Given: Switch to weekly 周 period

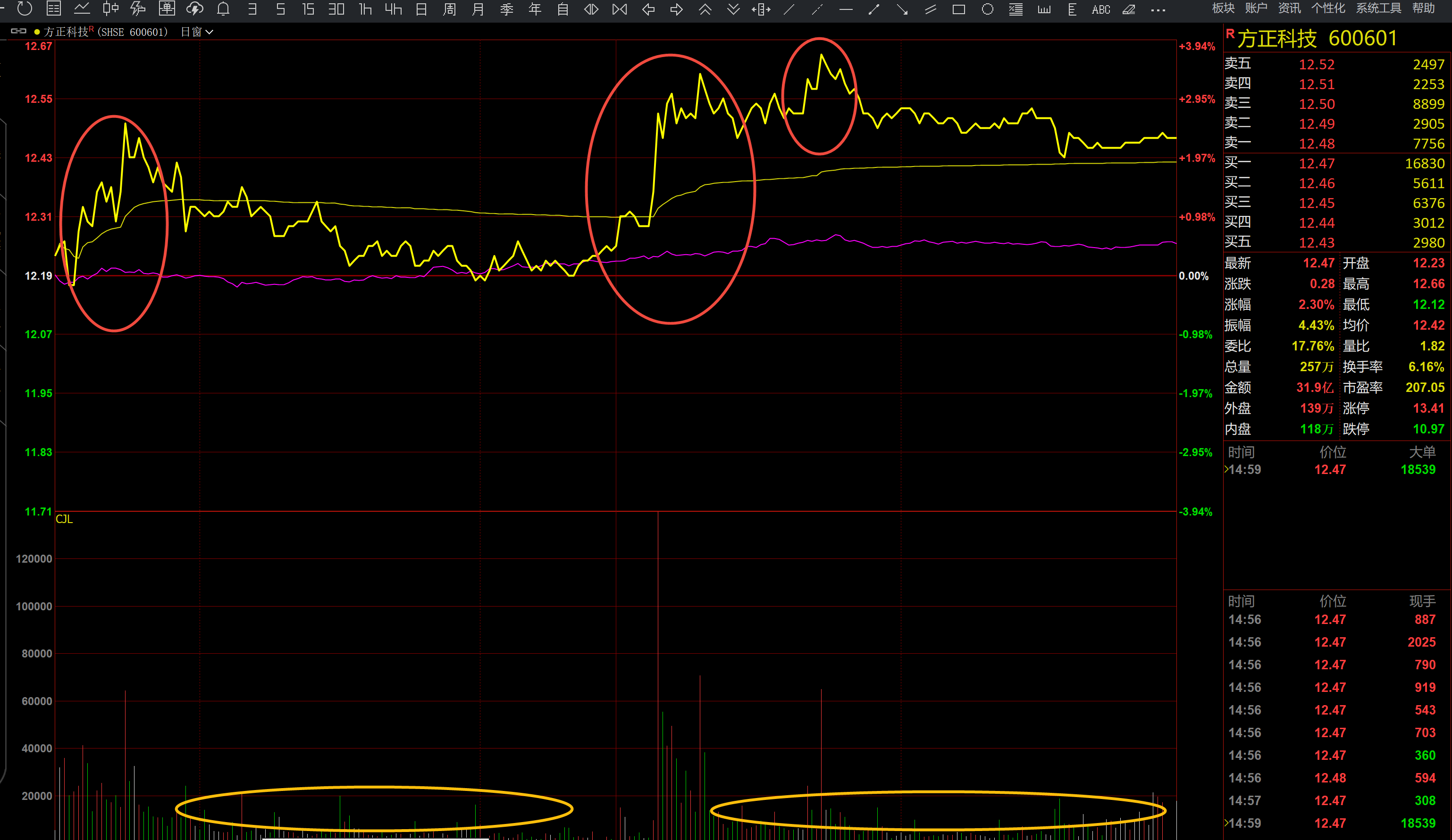Looking at the screenshot, I should coord(449,9).
